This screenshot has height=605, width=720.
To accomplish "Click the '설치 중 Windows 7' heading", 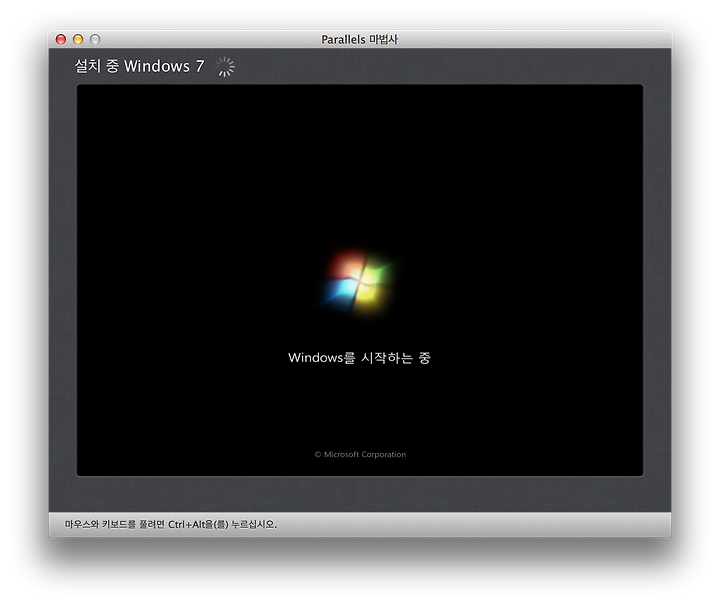I will [139, 66].
